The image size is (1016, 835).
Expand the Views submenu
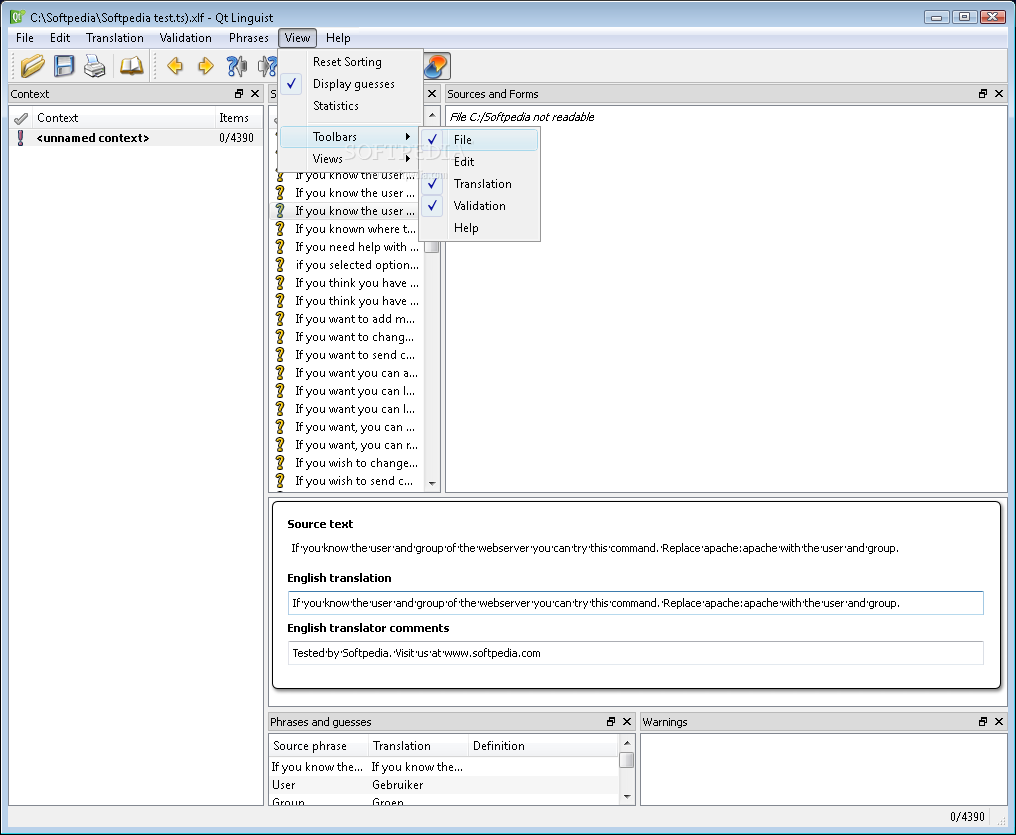tap(350, 159)
